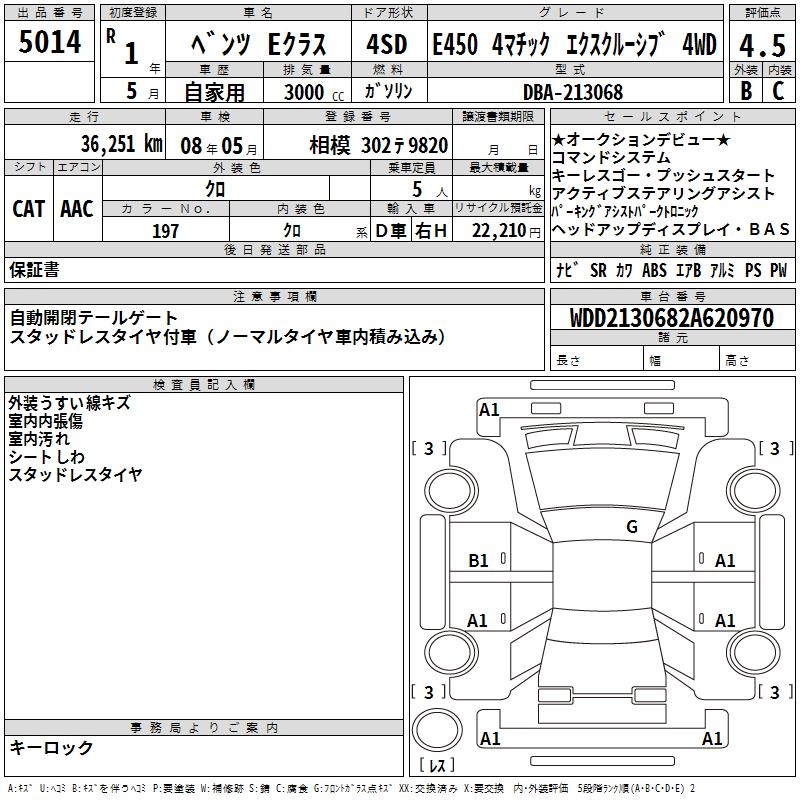Click the steering position 右H

431,231
